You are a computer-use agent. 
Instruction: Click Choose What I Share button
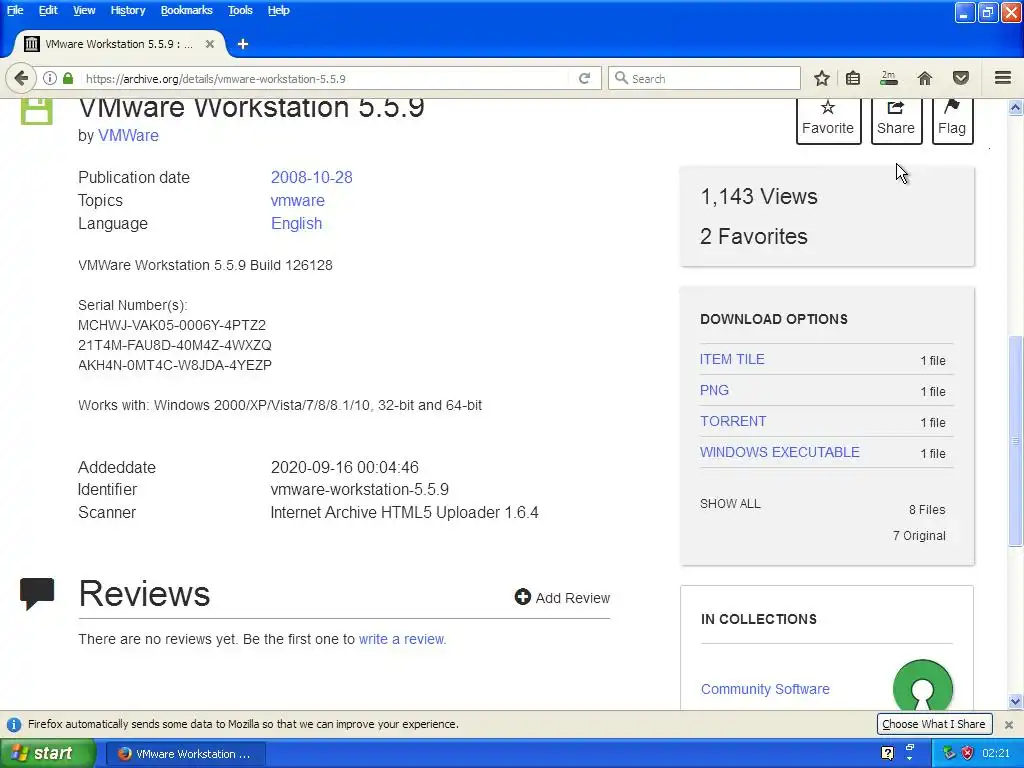pyautogui.click(x=934, y=724)
